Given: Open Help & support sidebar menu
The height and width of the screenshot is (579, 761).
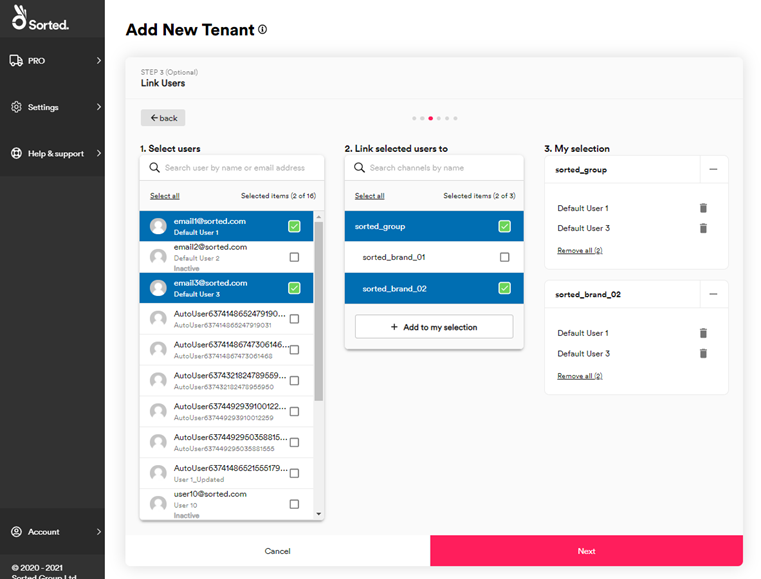Looking at the screenshot, I should tap(52, 153).
